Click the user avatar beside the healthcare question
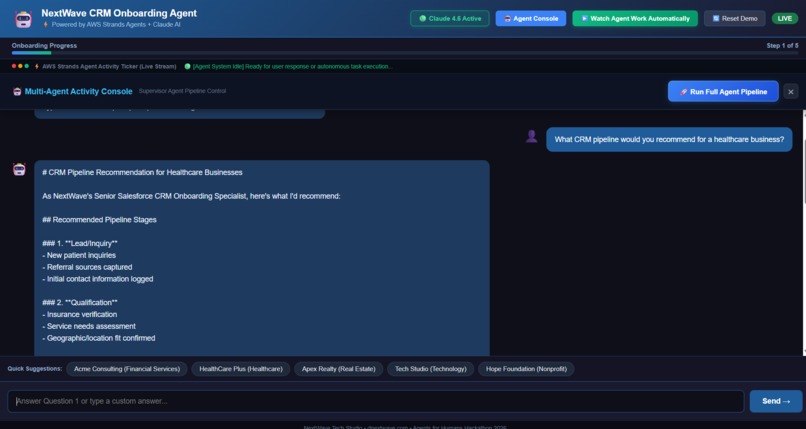The image size is (806, 429). click(x=532, y=136)
